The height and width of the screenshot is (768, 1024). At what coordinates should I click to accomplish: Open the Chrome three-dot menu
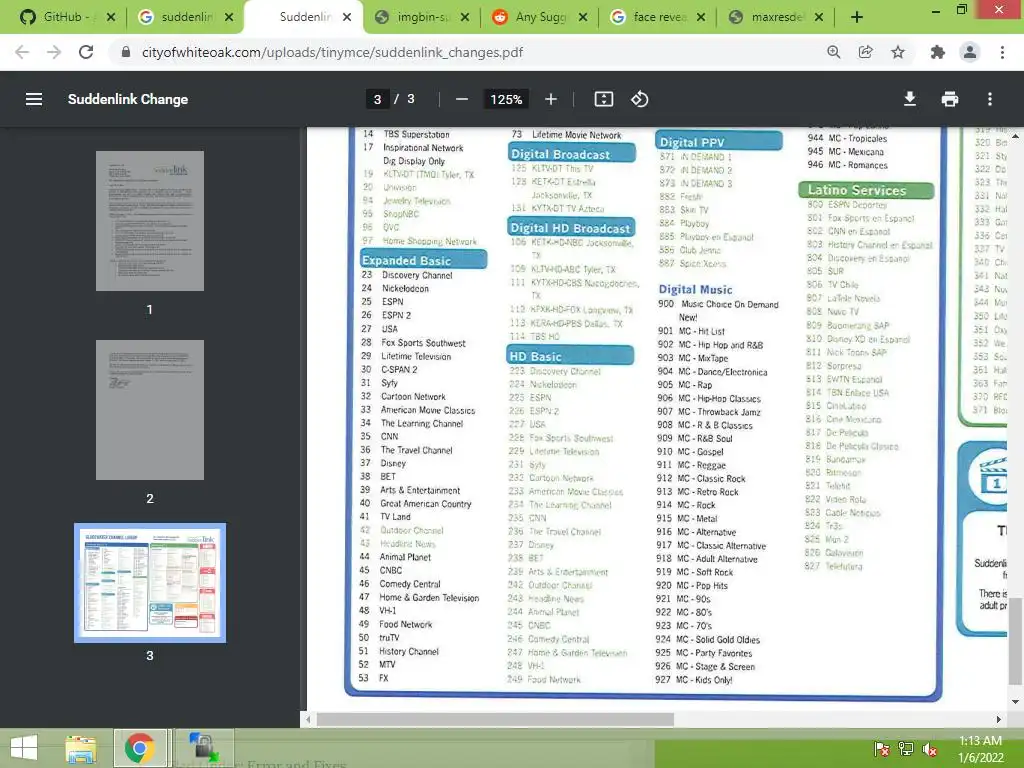point(1002,52)
